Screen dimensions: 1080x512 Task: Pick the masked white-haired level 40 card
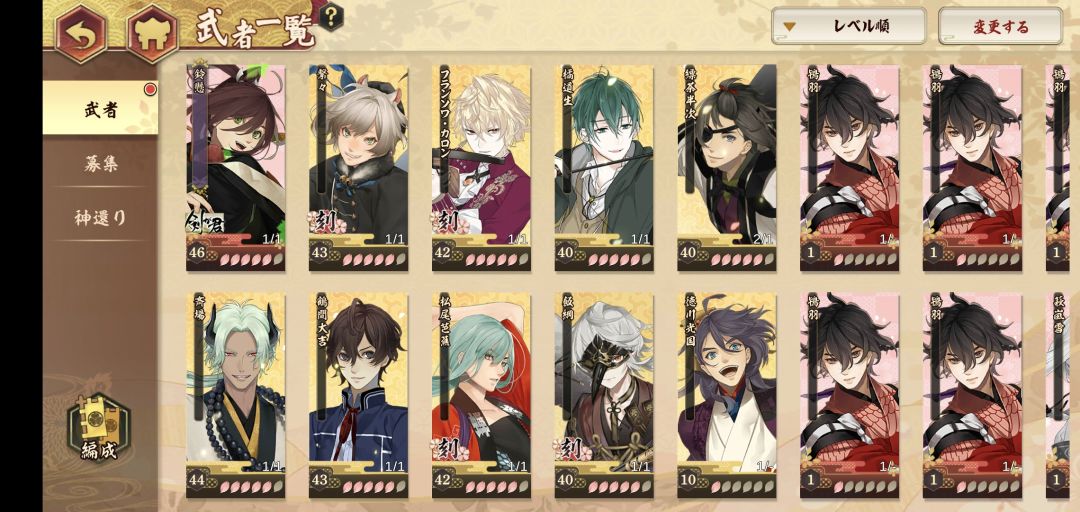pos(604,395)
